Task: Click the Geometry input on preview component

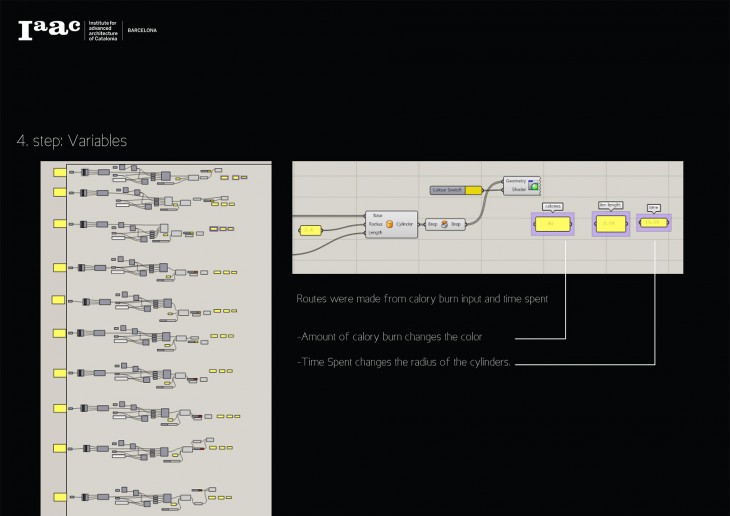Action: click(516, 181)
